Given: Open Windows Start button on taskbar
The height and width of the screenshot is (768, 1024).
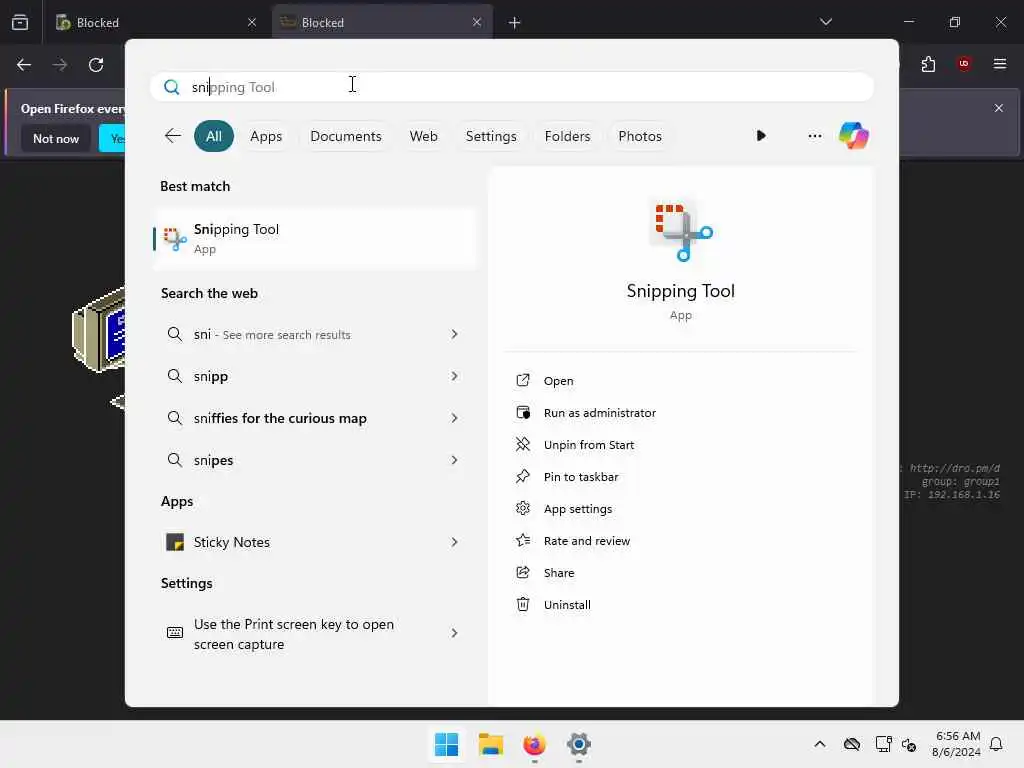Looking at the screenshot, I should point(447,744).
